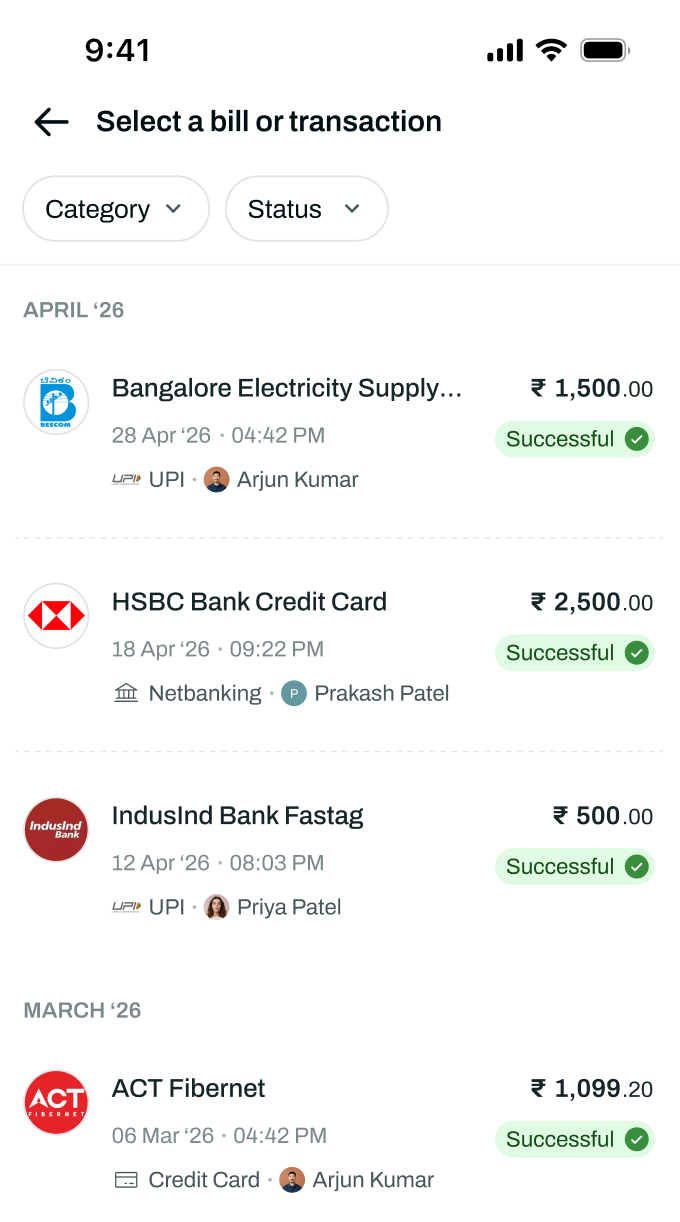Select the ACT Fibernet transaction
Image resolution: width=680 pixels, height=1222 pixels.
[340, 1132]
